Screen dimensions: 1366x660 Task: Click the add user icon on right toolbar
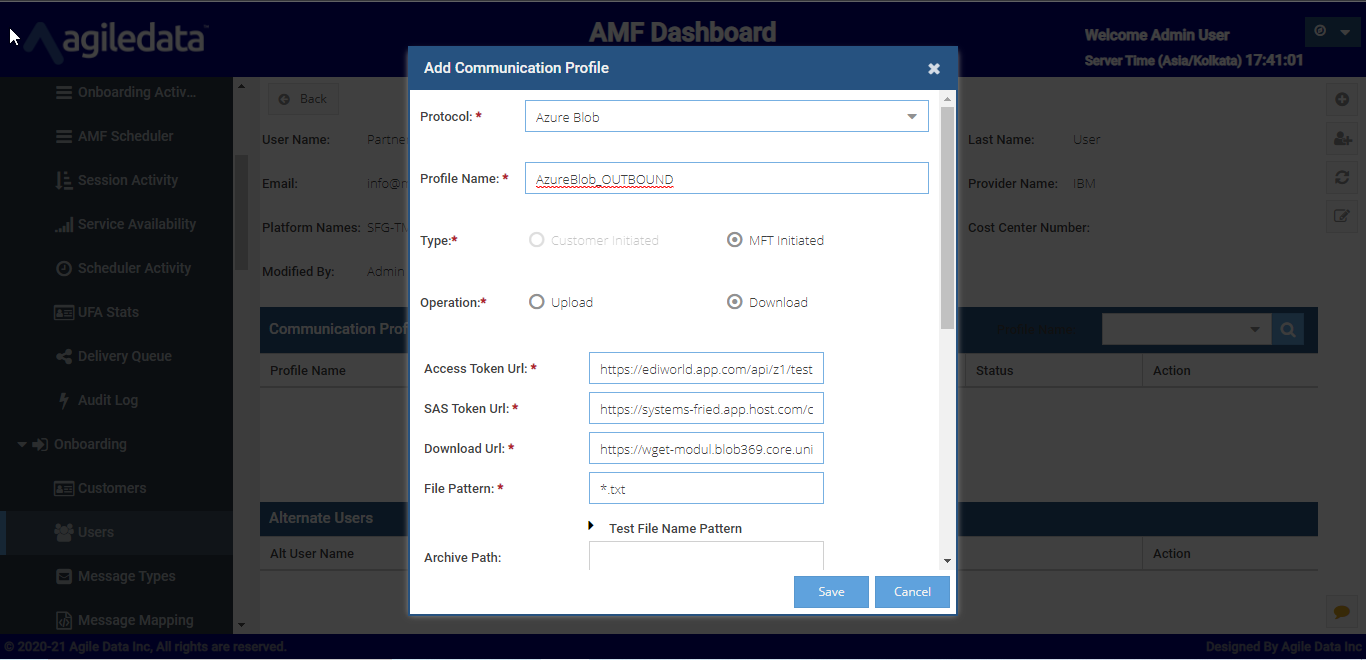1342,139
